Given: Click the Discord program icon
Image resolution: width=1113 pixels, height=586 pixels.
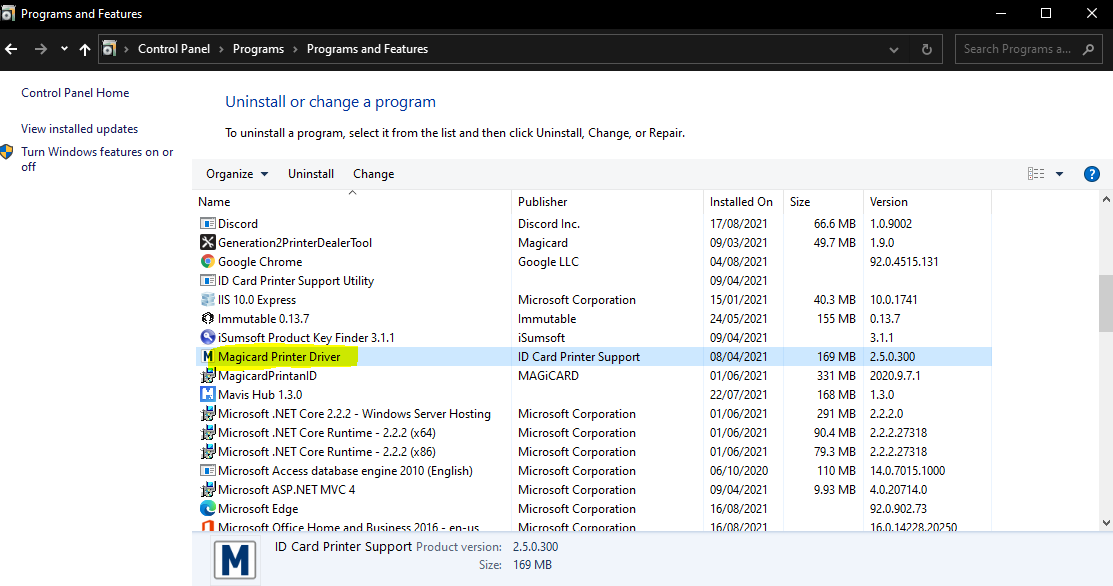Looking at the screenshot, I should pos(207,223).
